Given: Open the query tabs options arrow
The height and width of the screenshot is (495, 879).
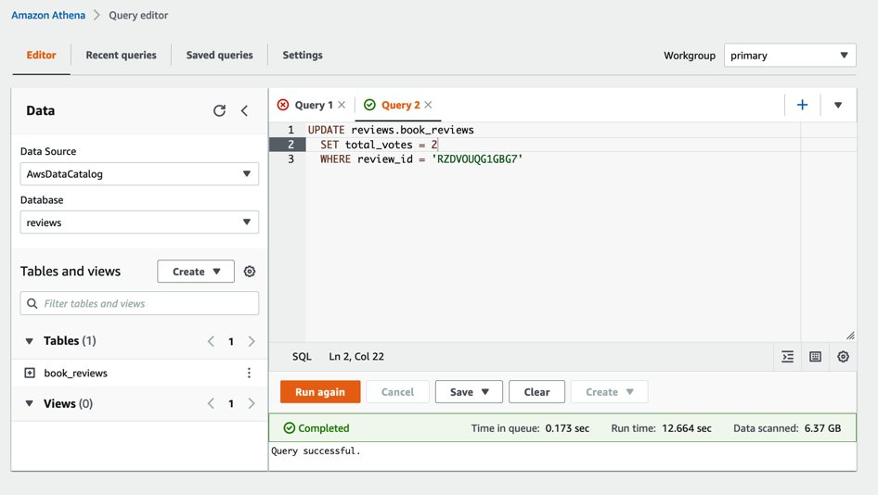Looking at the screenshot, I should [x=838, y=105].
